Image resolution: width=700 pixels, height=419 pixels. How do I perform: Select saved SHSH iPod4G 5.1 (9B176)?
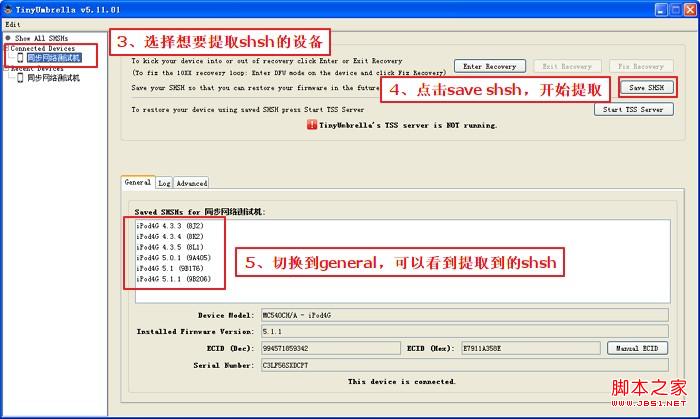click(170, 269)
